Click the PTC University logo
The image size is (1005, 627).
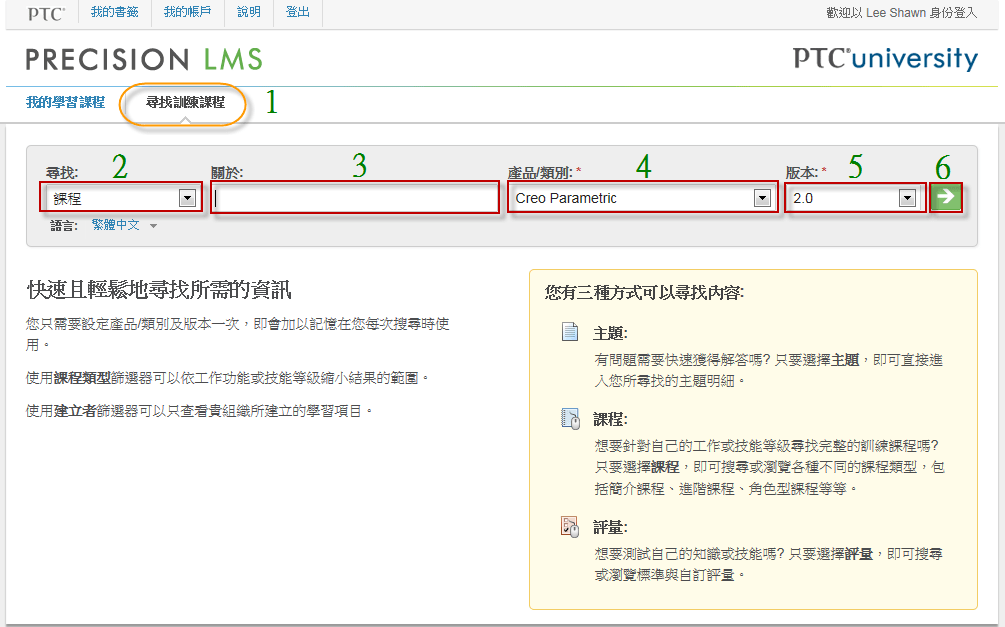coord(885,58)
